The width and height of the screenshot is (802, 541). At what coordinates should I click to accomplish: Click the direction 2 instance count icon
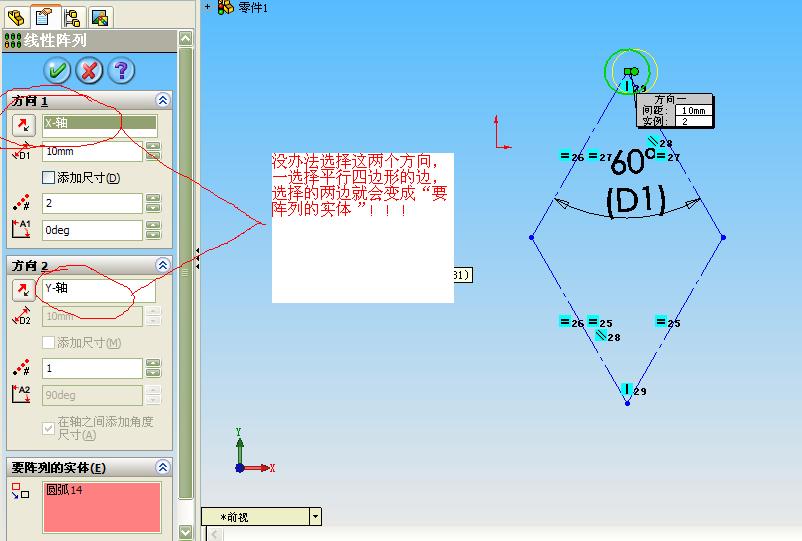click(x=21, y=367)
